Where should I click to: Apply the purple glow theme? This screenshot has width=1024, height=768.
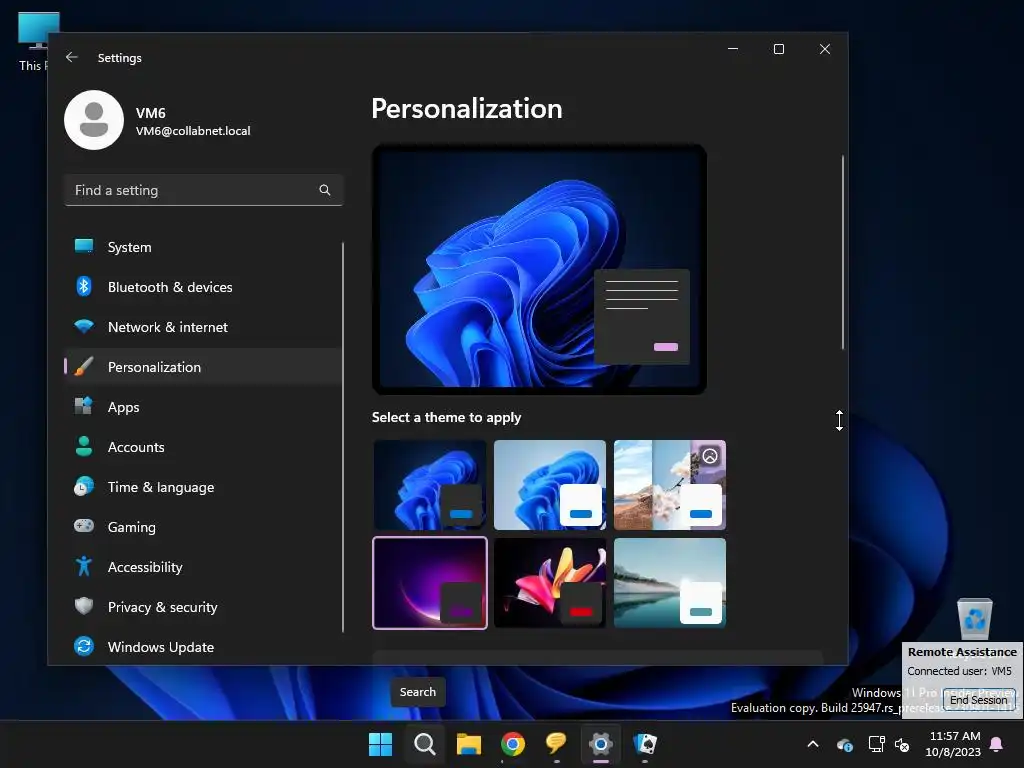430,583
